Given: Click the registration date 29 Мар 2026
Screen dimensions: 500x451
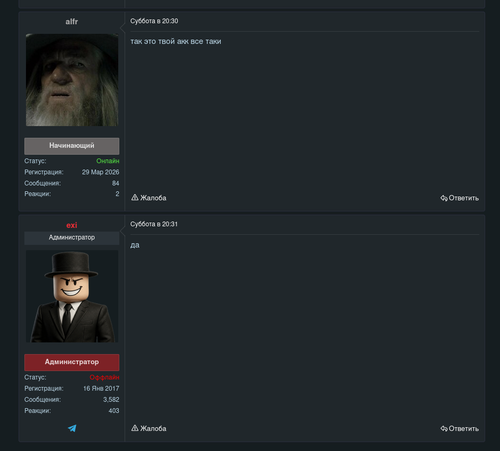Looking at the screenshot, I should click(100, 172).
